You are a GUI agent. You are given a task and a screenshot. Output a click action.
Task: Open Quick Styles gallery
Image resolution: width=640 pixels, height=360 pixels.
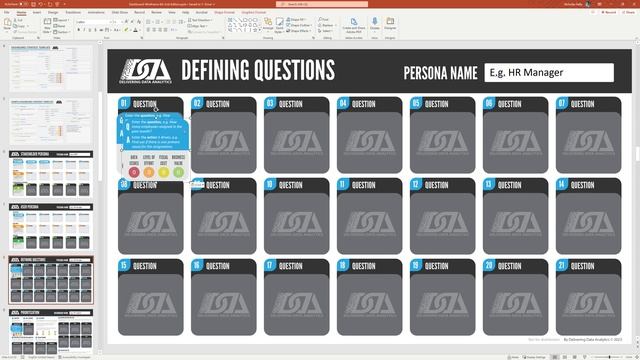pyautogui.click(x=279, y=25)
